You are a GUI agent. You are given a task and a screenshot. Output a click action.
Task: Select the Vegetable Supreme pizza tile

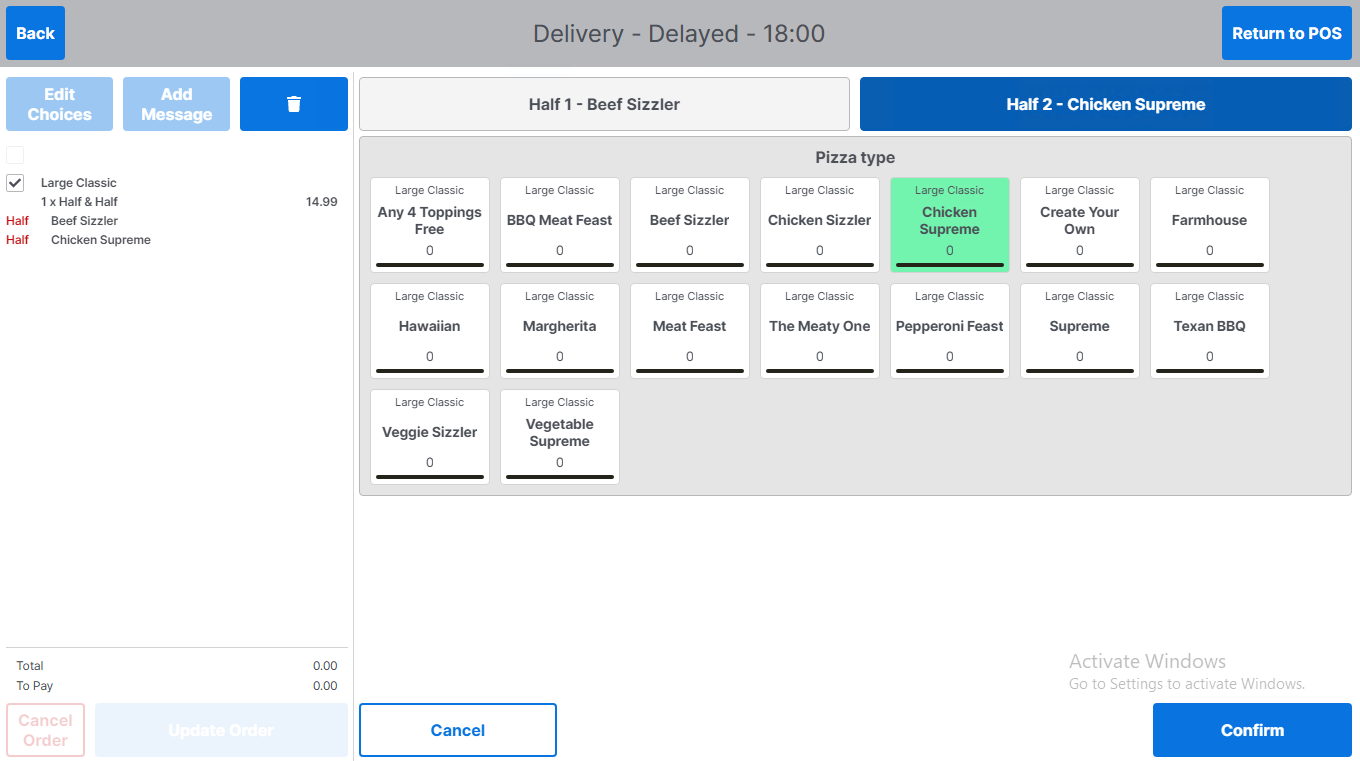pyautogui.click(x=559, y=437)
